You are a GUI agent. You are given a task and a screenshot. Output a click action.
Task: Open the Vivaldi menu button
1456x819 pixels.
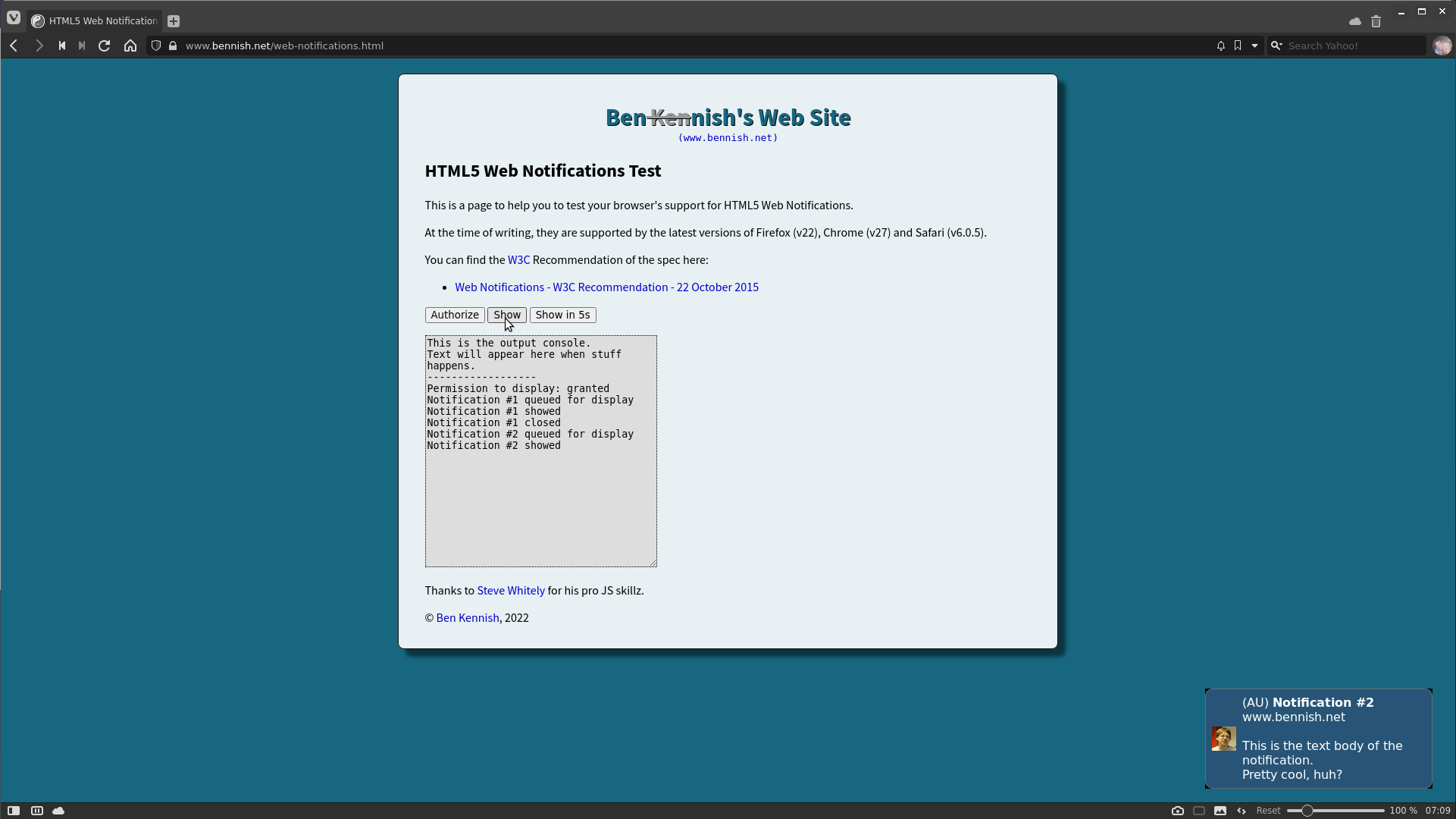coord(14,17)
